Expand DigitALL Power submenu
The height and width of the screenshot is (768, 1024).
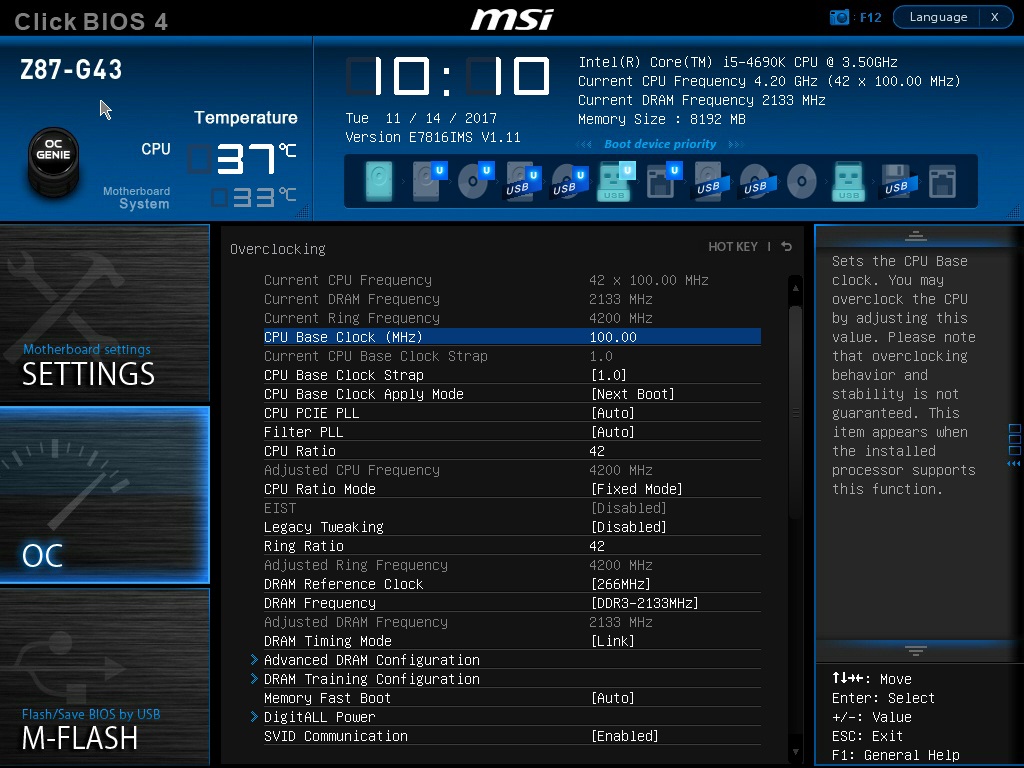point(505,717)
